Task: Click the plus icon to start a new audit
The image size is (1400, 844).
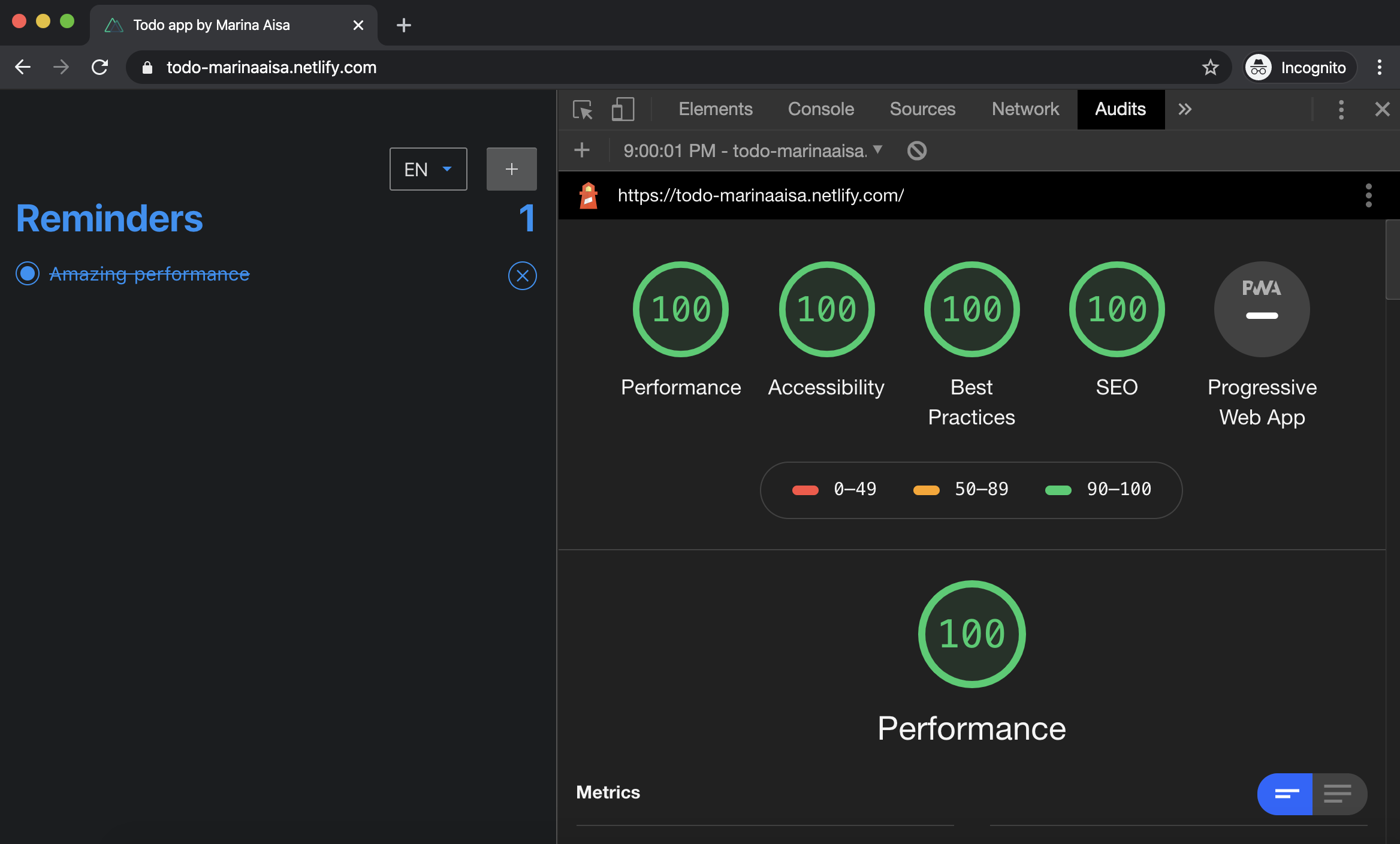Action: [x=582, y=150]
